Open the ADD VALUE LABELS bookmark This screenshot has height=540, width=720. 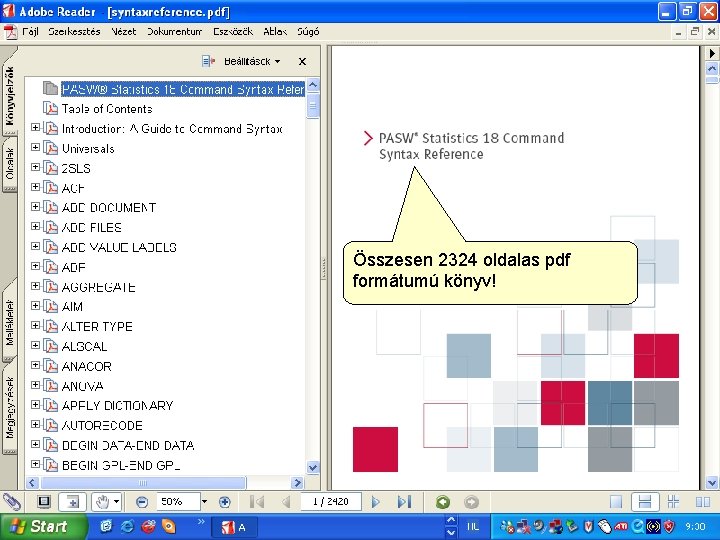point(119,248)
